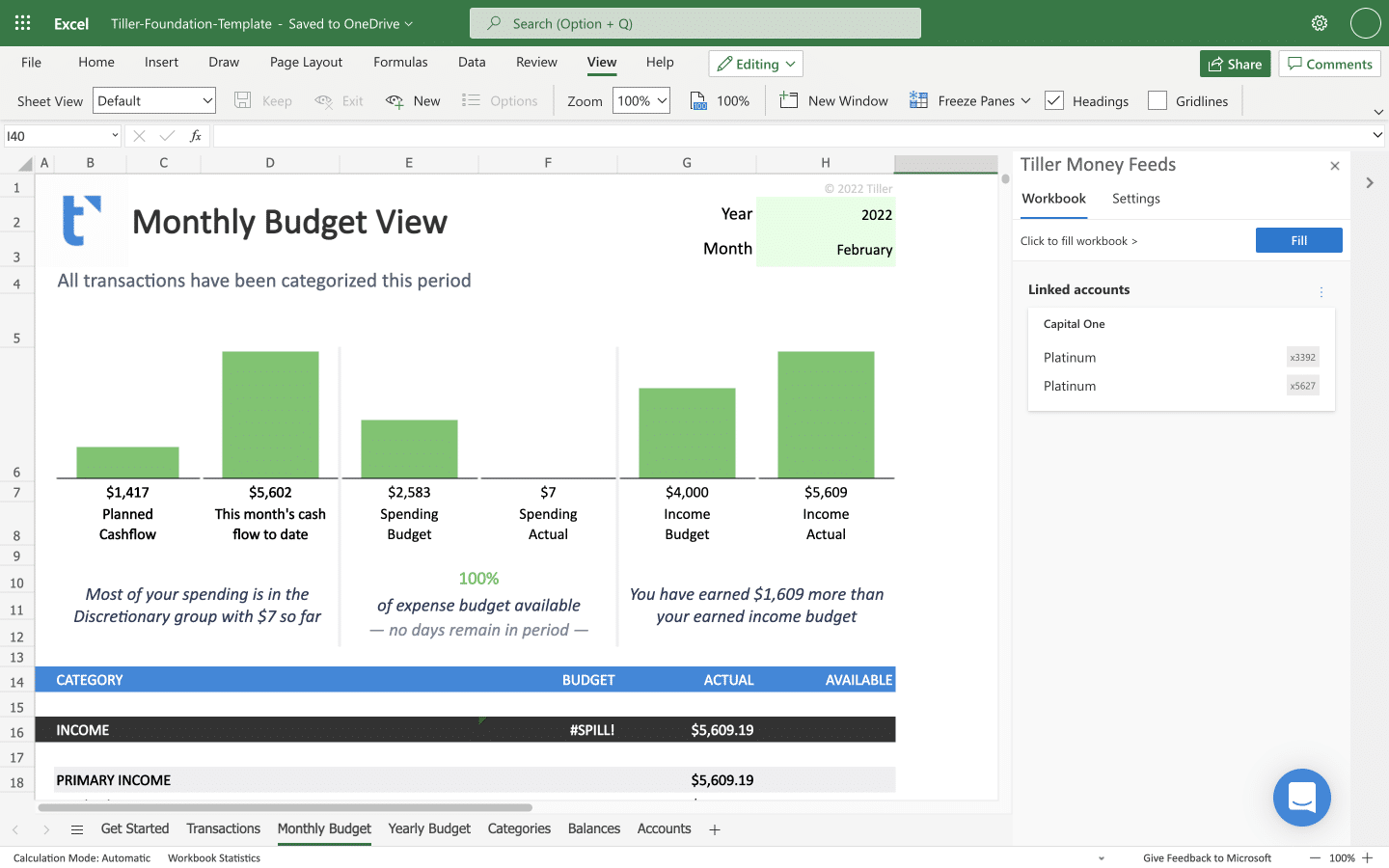
Task: Click the Exit sheet view icon
Action: coord(324,100)
